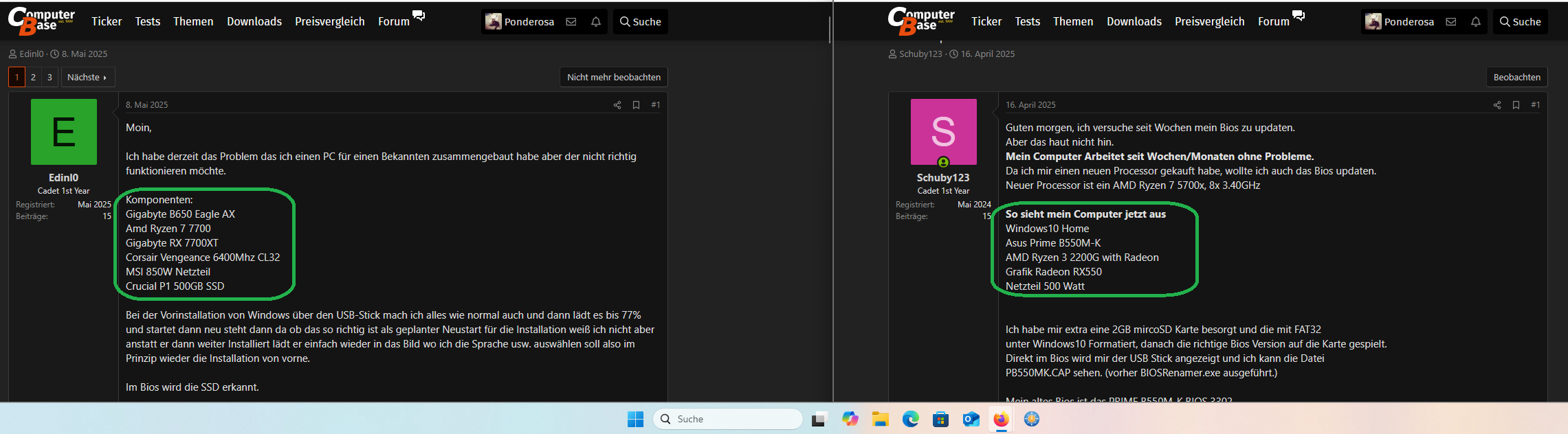Open Edinl0 author link in thread header

pos(32,54)
